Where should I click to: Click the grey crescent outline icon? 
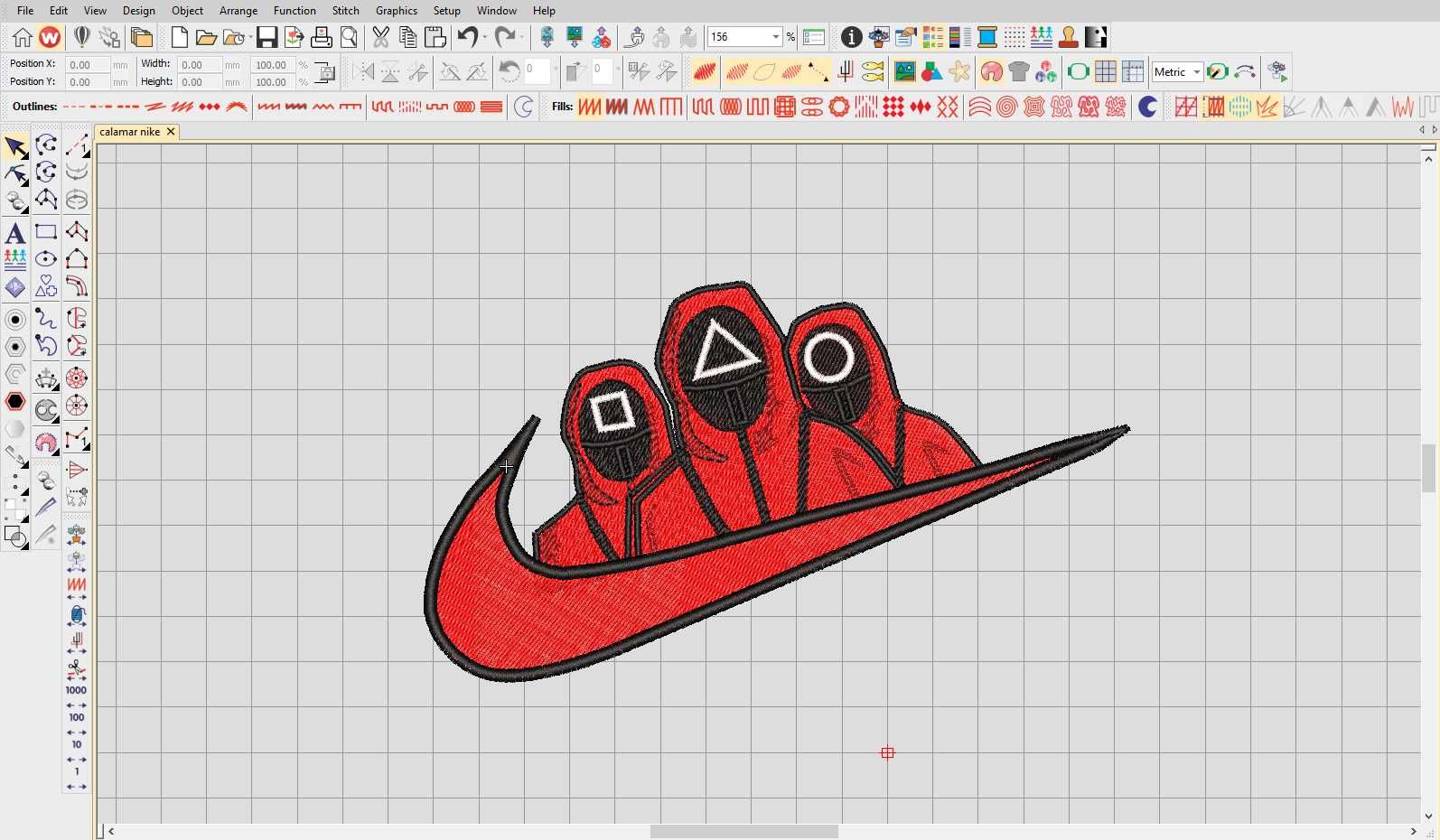(x=523, y=107)
